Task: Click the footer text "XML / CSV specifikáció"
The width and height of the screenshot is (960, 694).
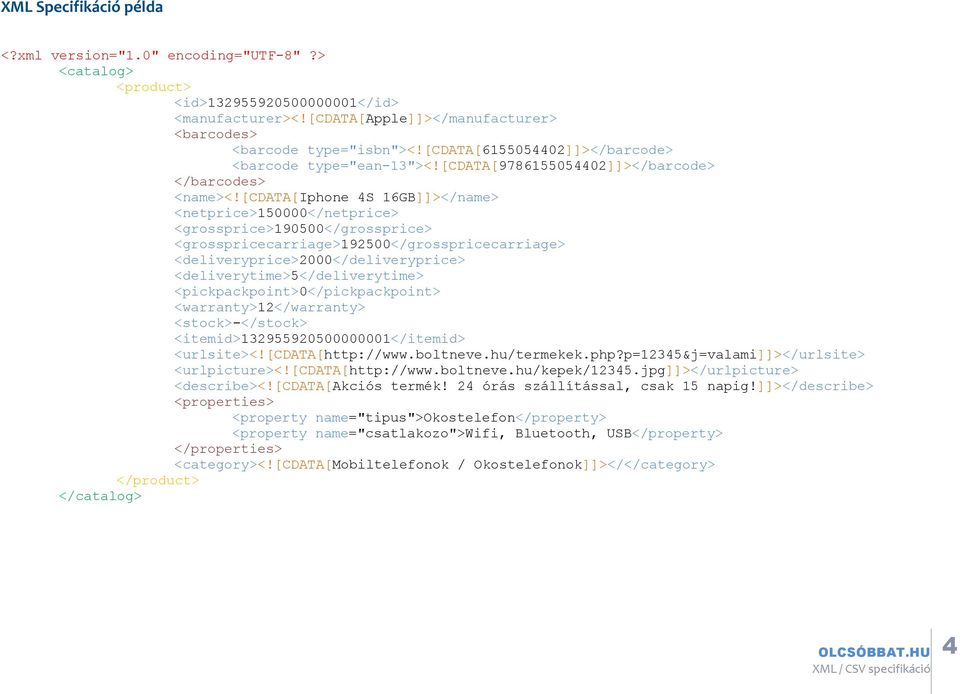Action: [x=871, y=669]
